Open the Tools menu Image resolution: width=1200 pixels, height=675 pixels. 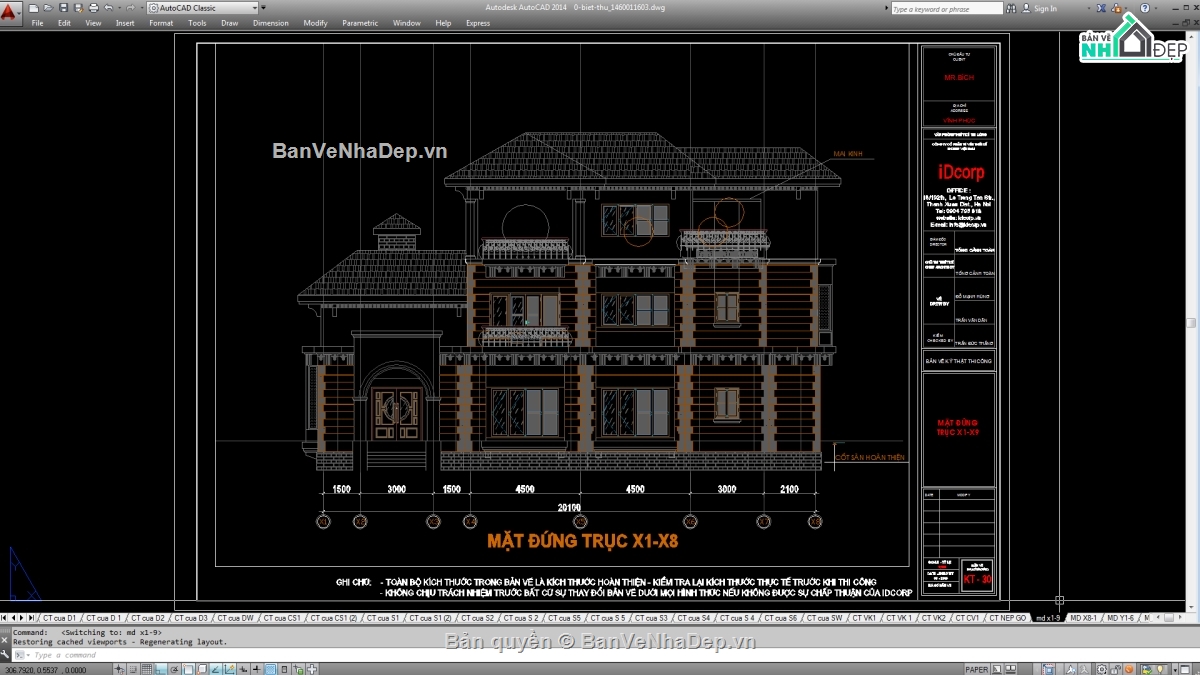pos(197,23)
